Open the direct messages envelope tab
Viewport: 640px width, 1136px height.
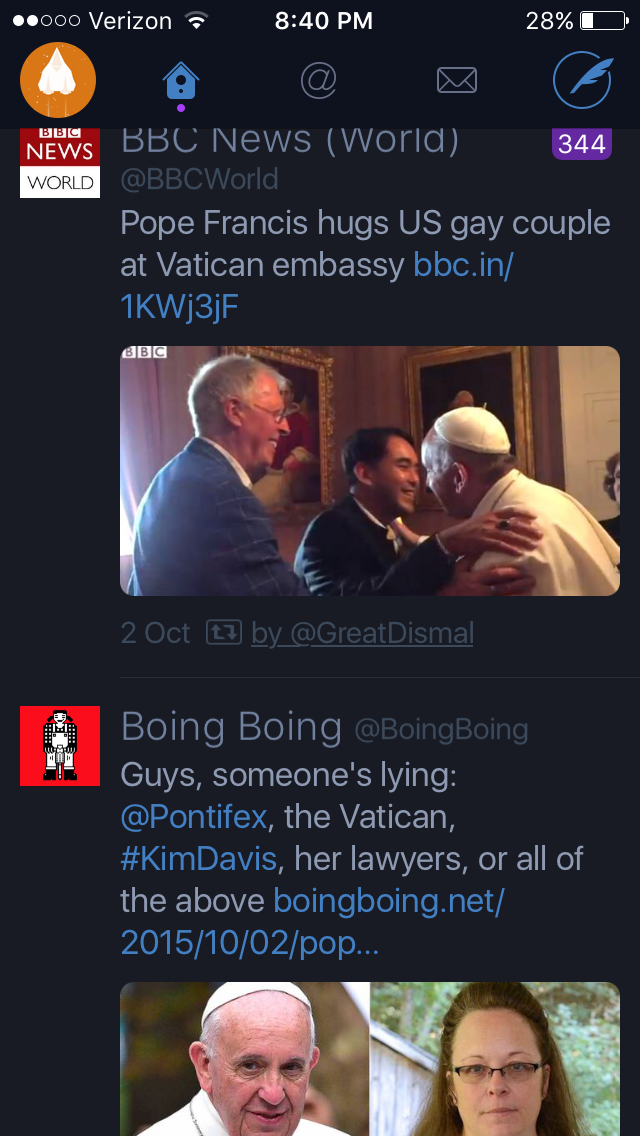tap(457, 81)
